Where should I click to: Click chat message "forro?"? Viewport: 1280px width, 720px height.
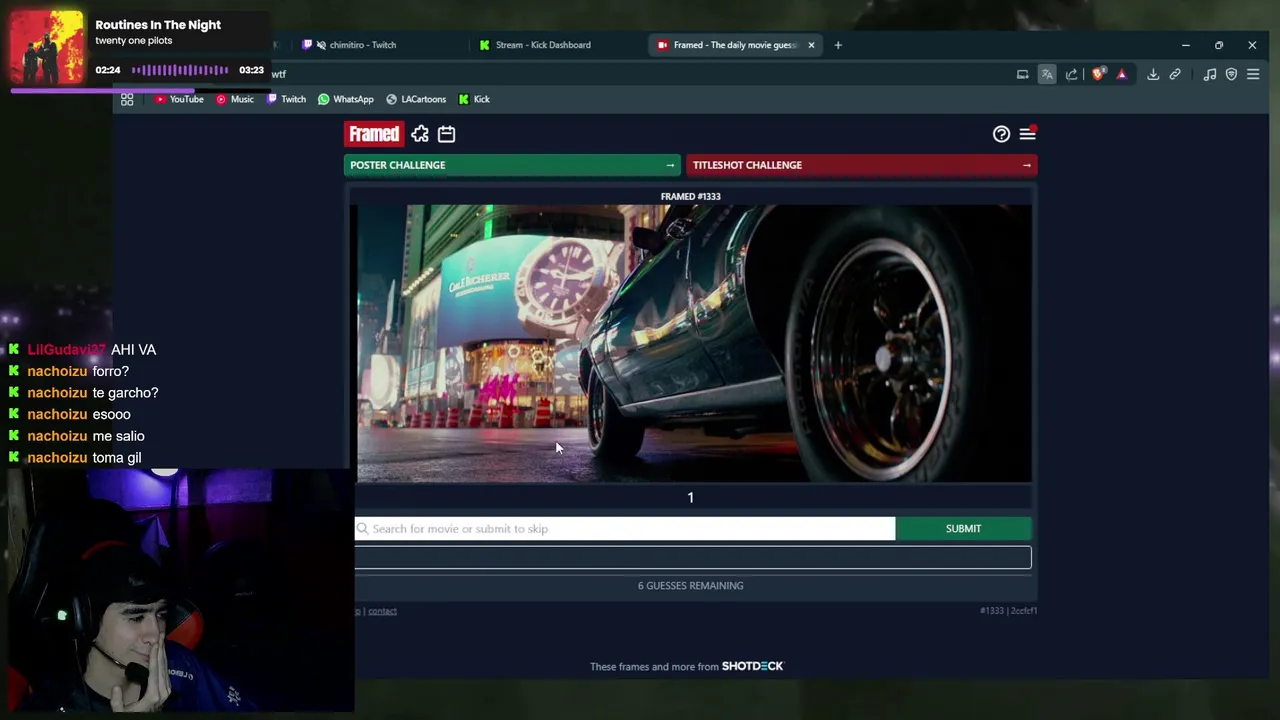(x=110, y=371)
